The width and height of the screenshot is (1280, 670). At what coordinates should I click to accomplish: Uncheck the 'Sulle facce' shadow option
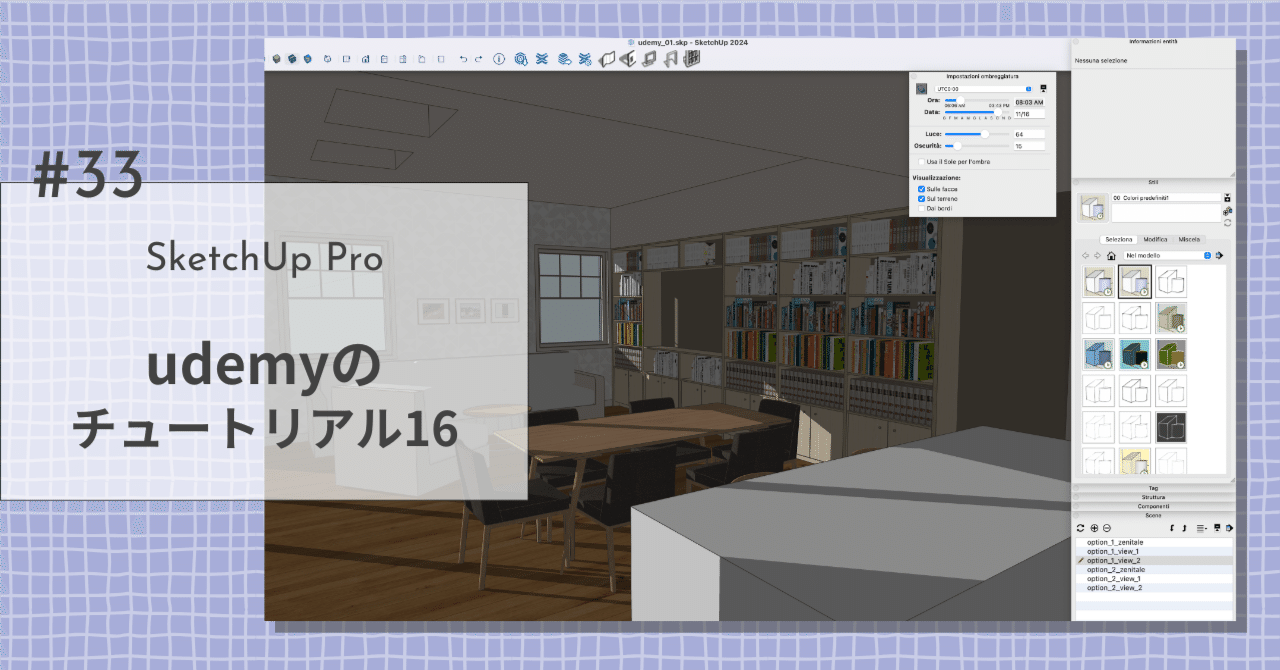tap(921, 189)
